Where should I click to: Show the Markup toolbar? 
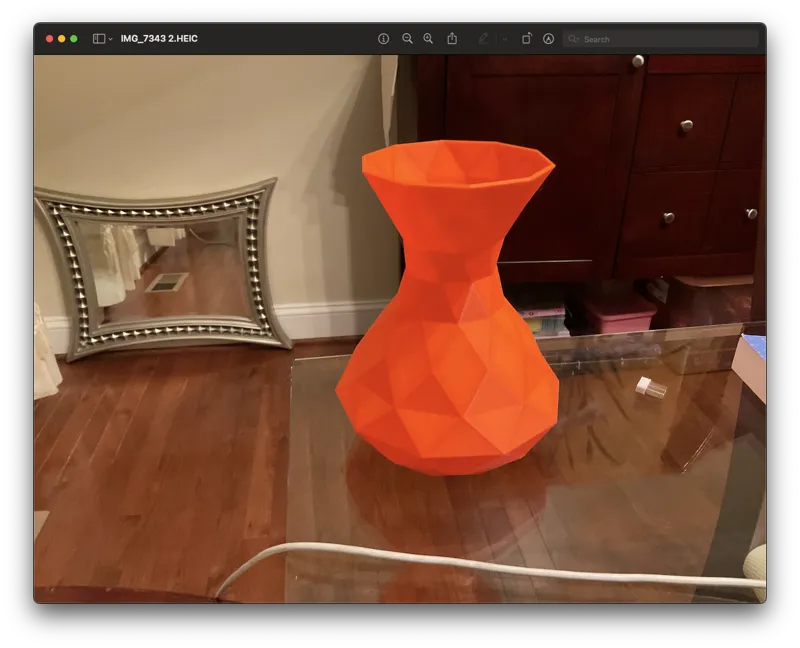coord(548,39)
